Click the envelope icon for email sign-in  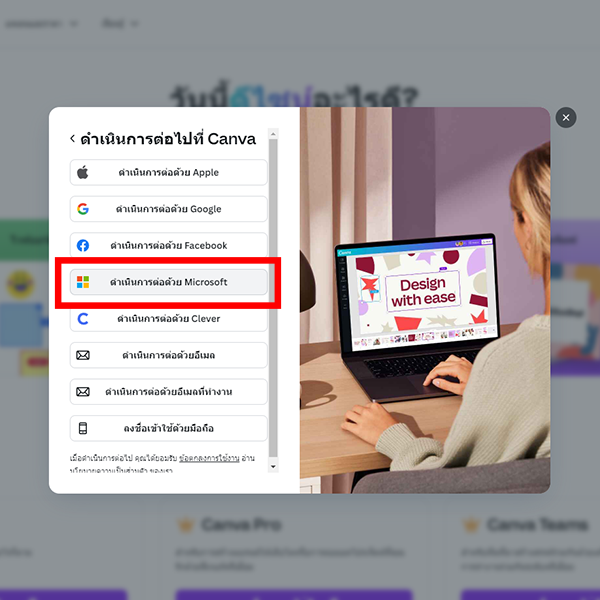point(83,355)
